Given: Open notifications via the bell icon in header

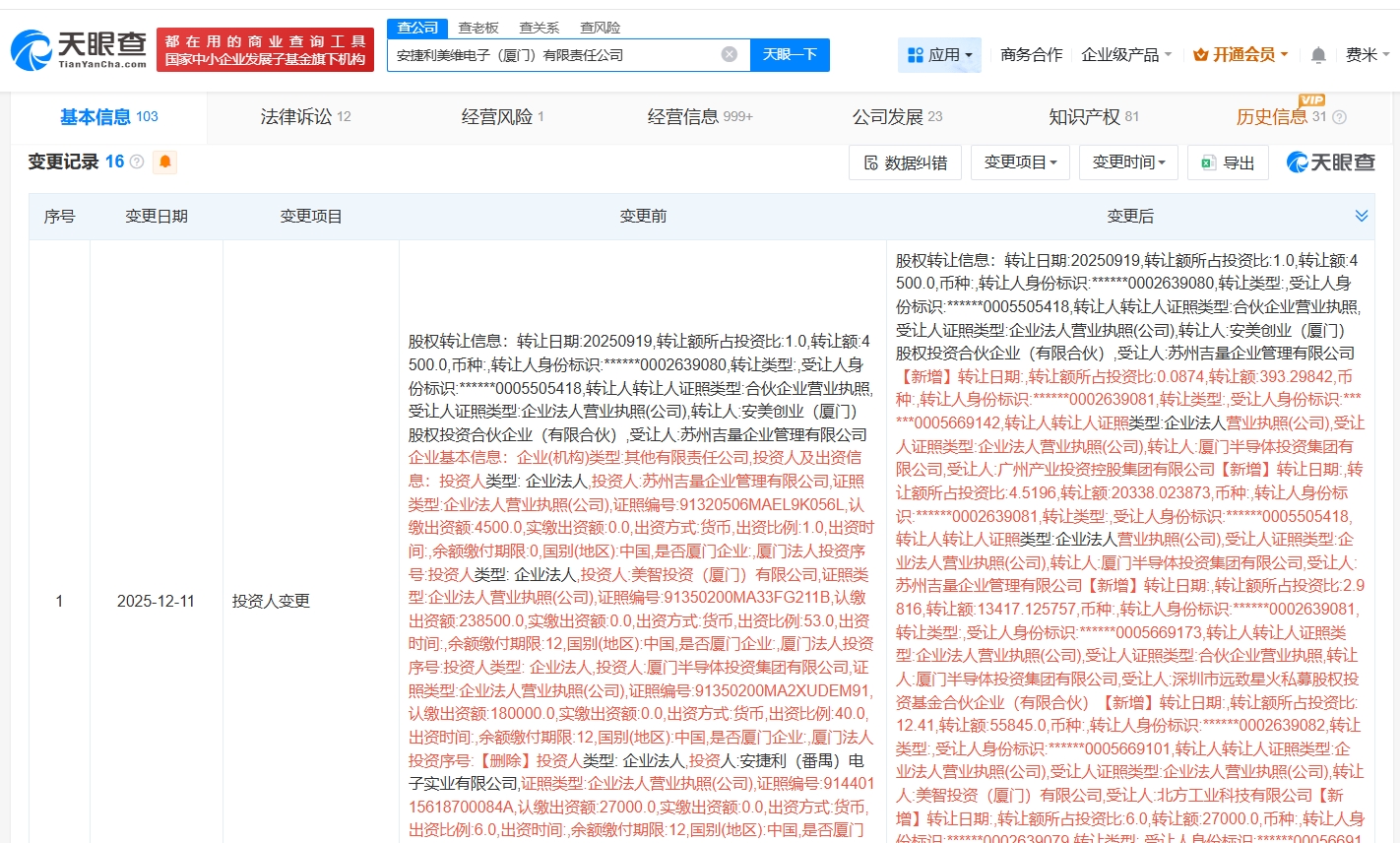Looking at the screenshot, I should 1318,55.
